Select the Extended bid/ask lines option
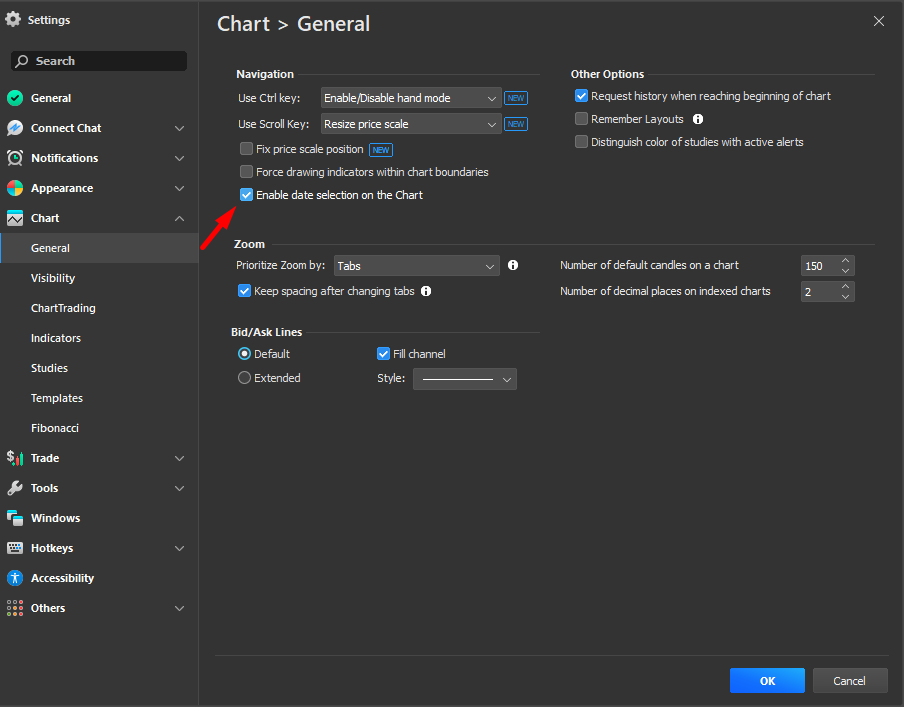The width and height of the screenshot is (904, 707). tap(245, 378)
